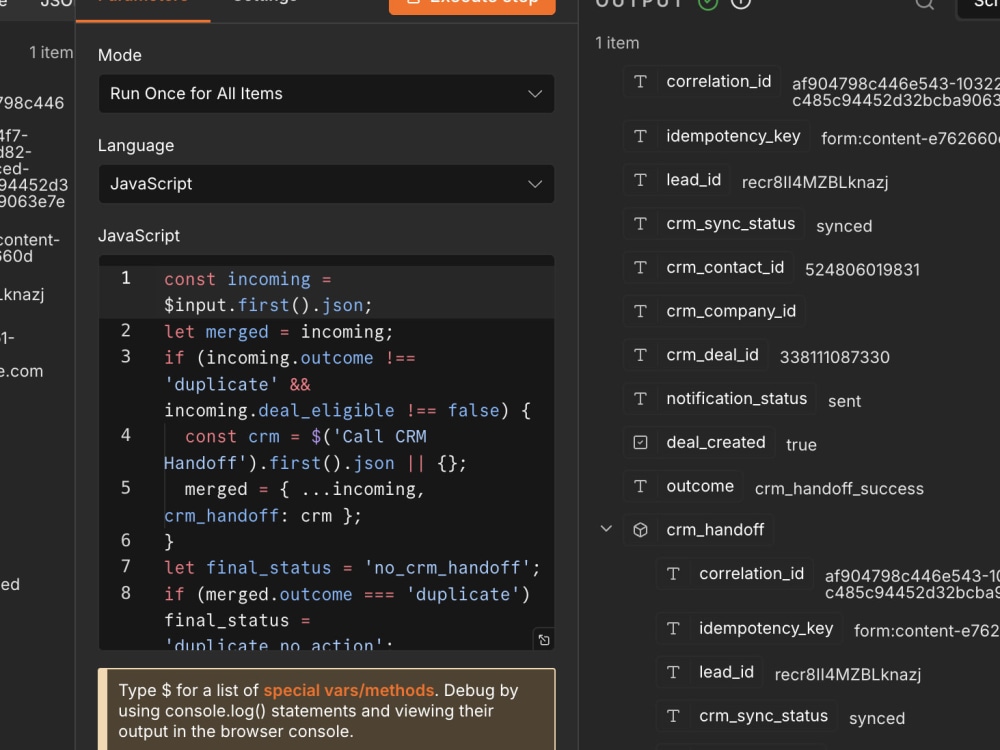1000x750 pixels.
Task: Click inside the JavaScript code editor on line 2
Action: click(x=327, y=332)
